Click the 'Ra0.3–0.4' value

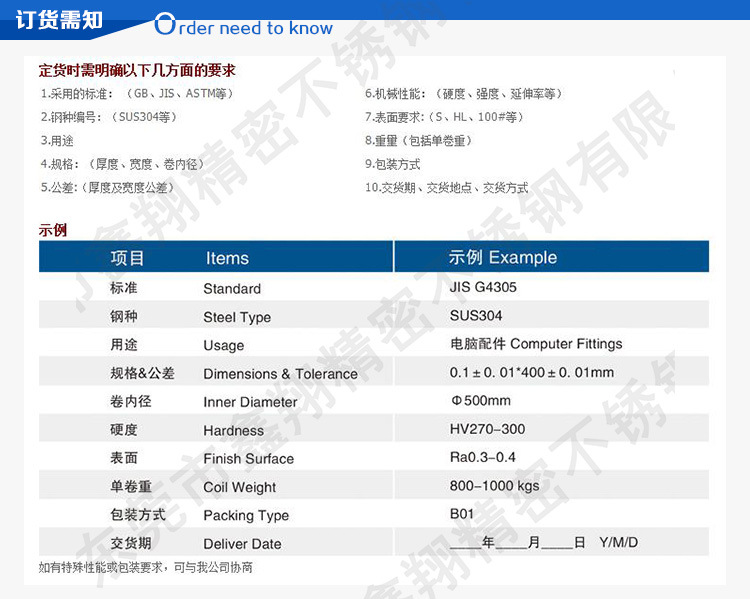[x=483, y=457]
